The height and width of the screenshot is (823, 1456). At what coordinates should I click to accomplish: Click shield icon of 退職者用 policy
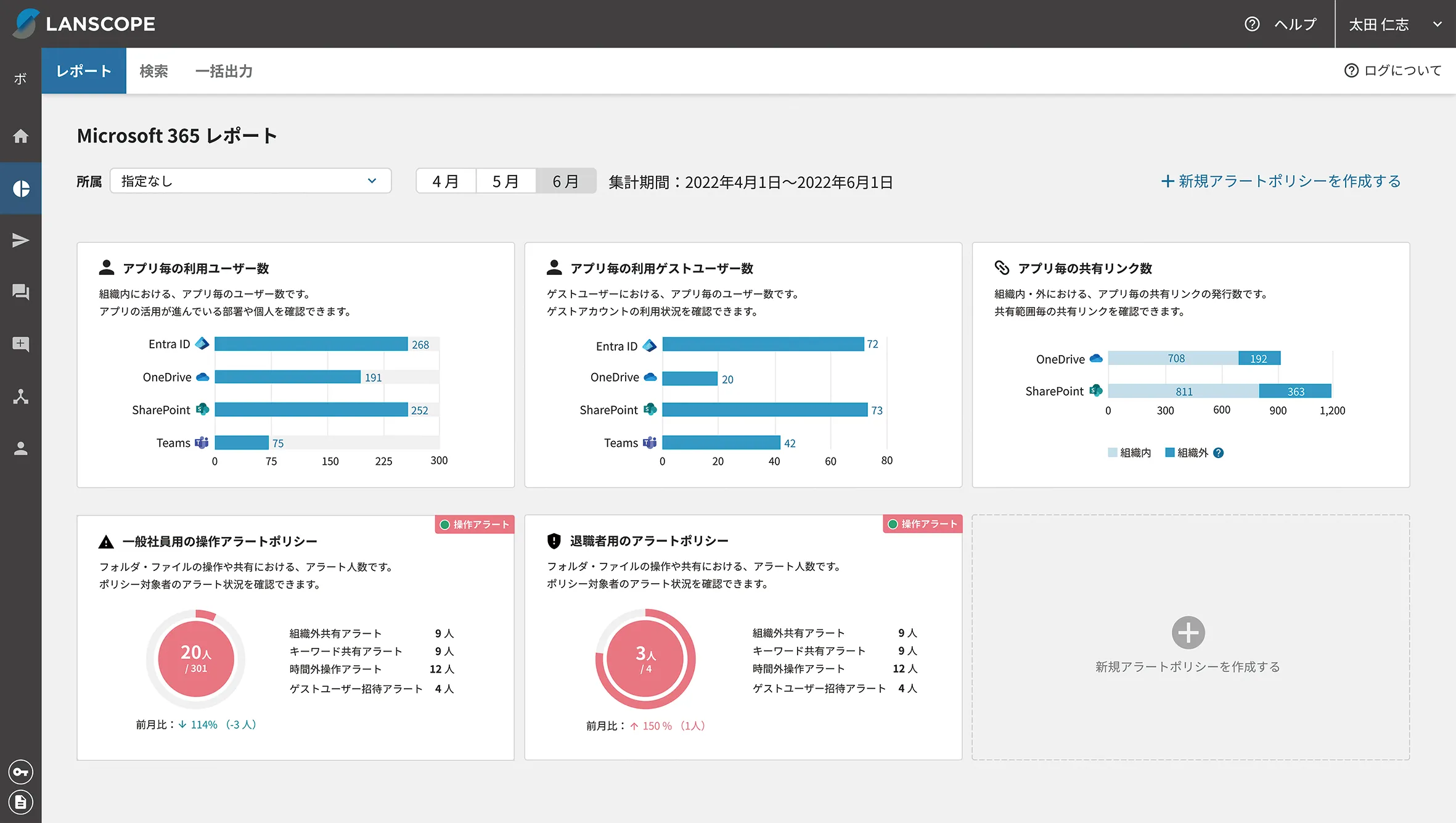[x=554, y=541]
